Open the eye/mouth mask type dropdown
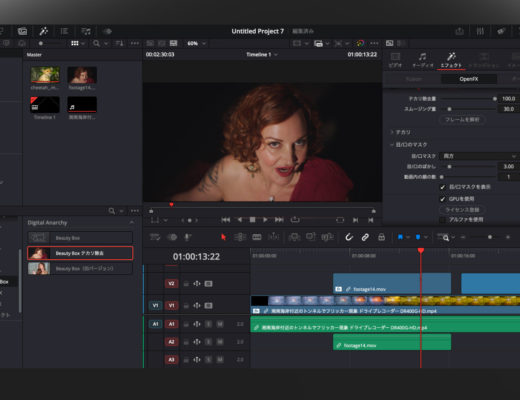This screenshot has height=400, width=520. 479,156
